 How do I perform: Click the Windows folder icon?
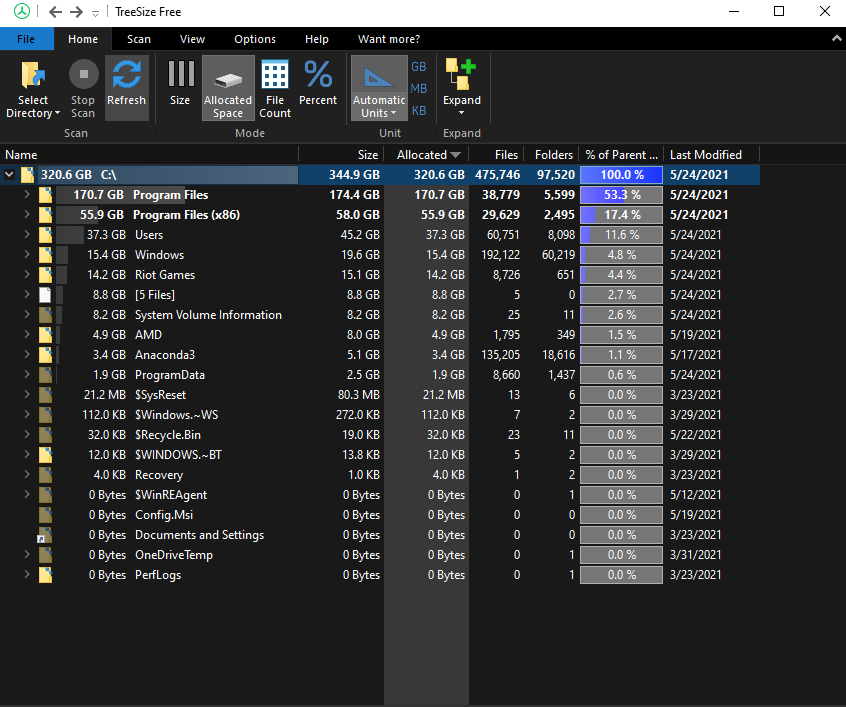(x=45, y=255)
